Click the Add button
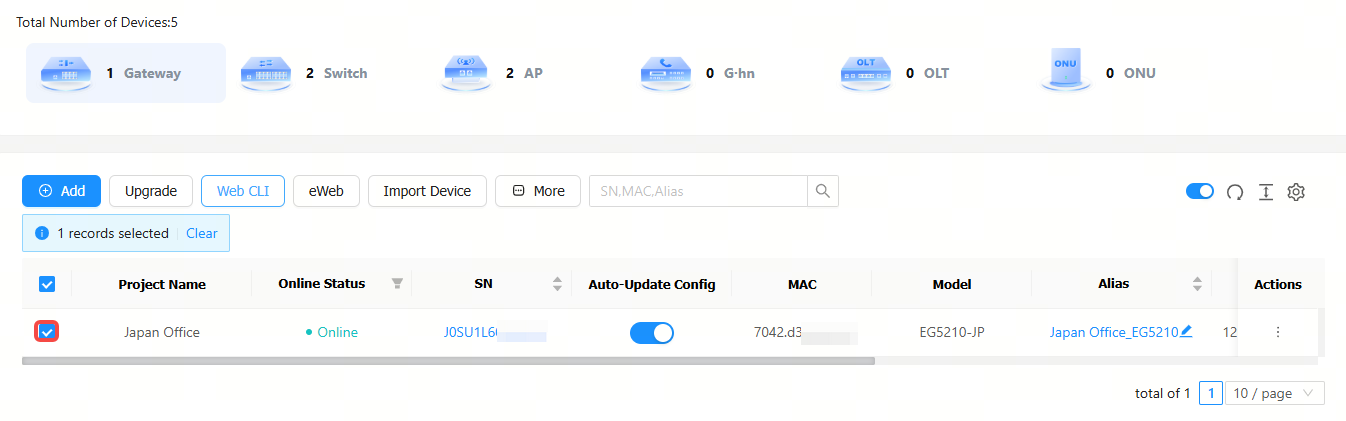Screen dimensions: 1346x421 pos(61,191)
